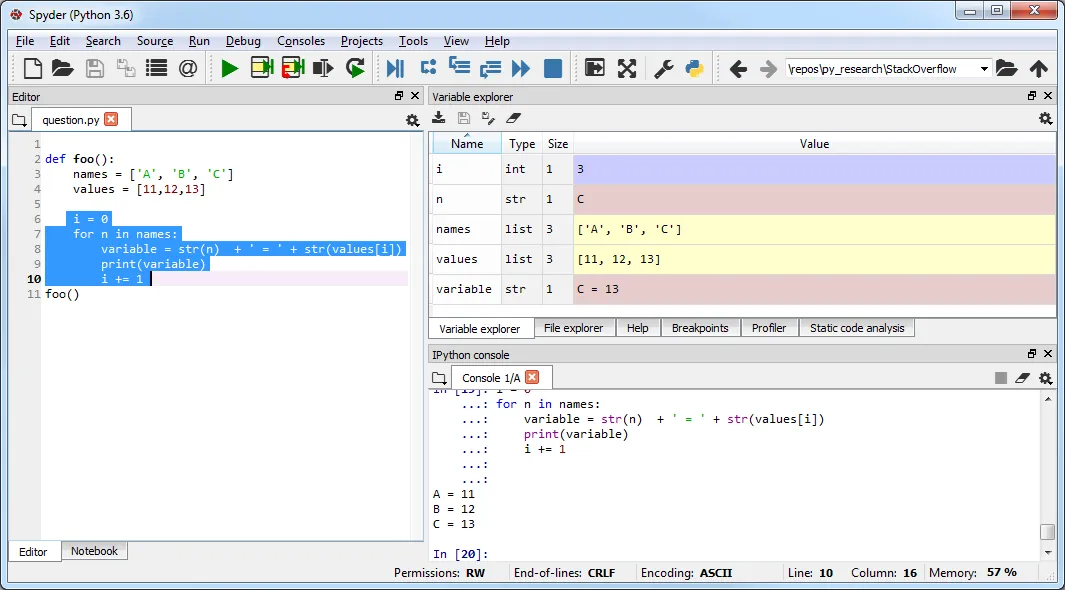This screenshot has height=590, width=1065.
Task: Go to the parent directory with the up arrow
Action: click(x=1039, y=69)
